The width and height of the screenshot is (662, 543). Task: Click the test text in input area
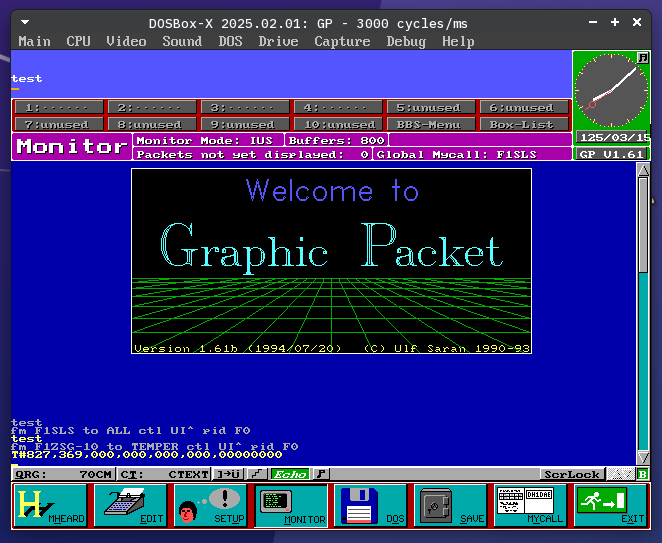(27, 79)
